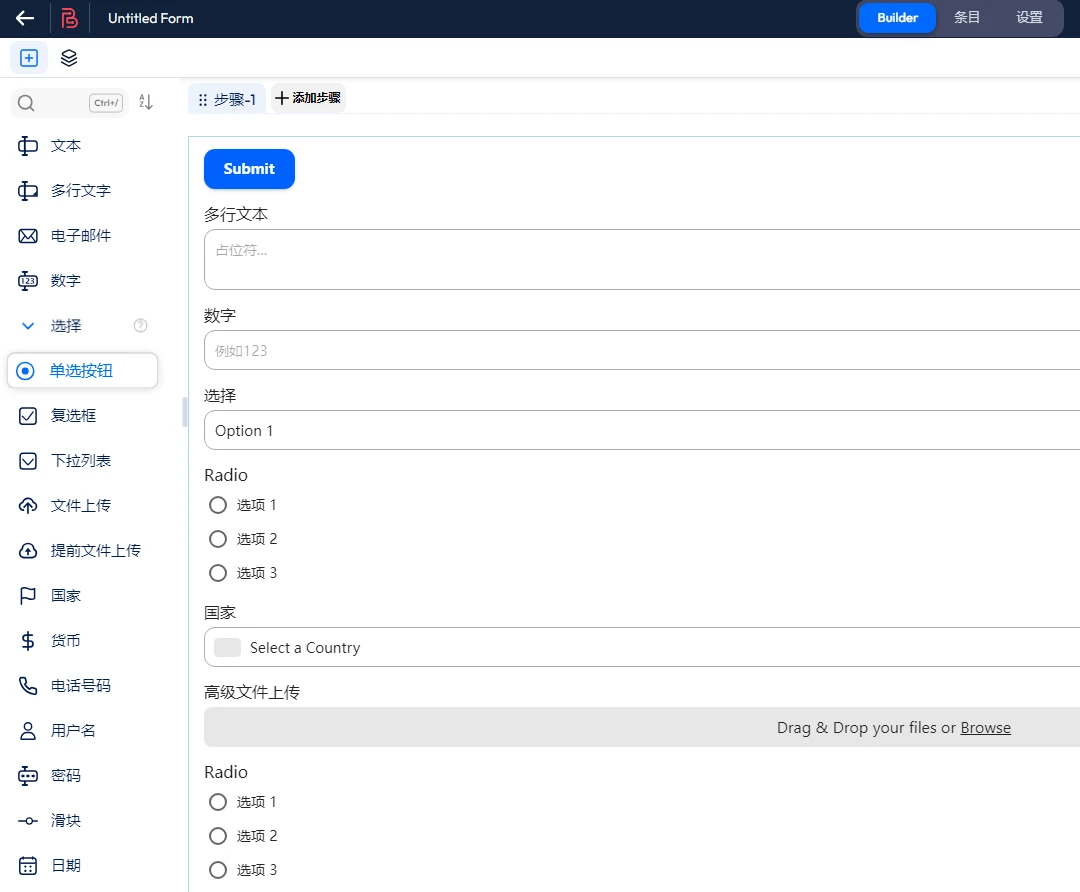Click the Submit button
The width and height of the screenshot is (1080, 892).
(249, 168)
